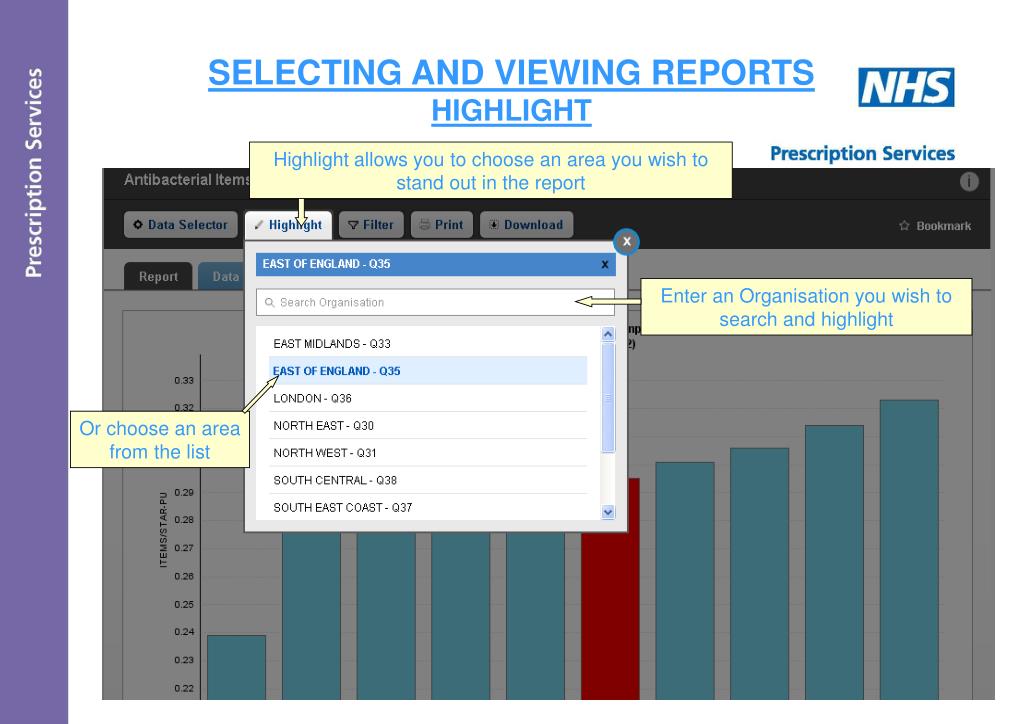Image resolution: width=1024 pixels, height=724 pixels.
Task: Click the magnifier icon in search box
Action: pyautogui.click(x=269, y=302)
